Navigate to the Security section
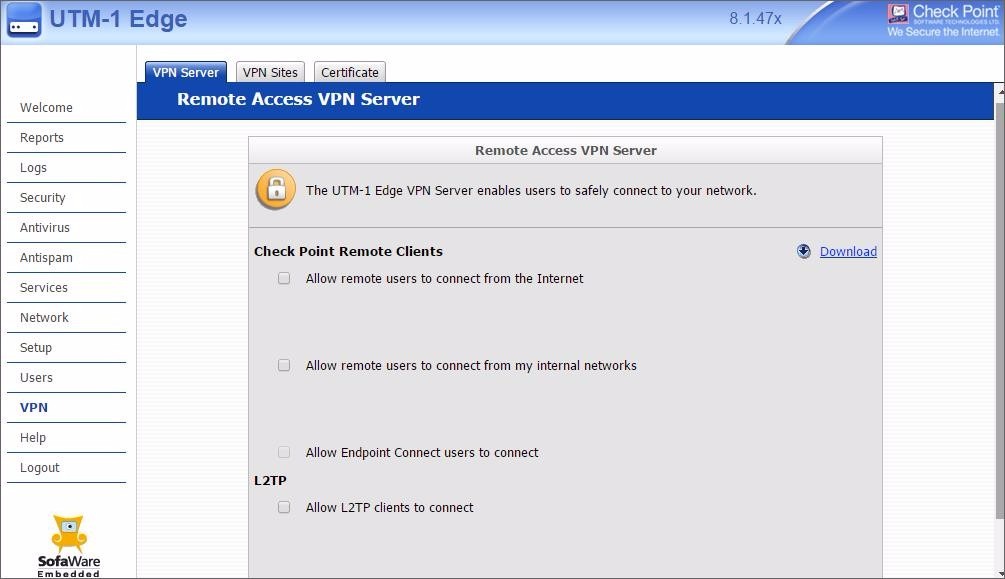 point(42,197)
